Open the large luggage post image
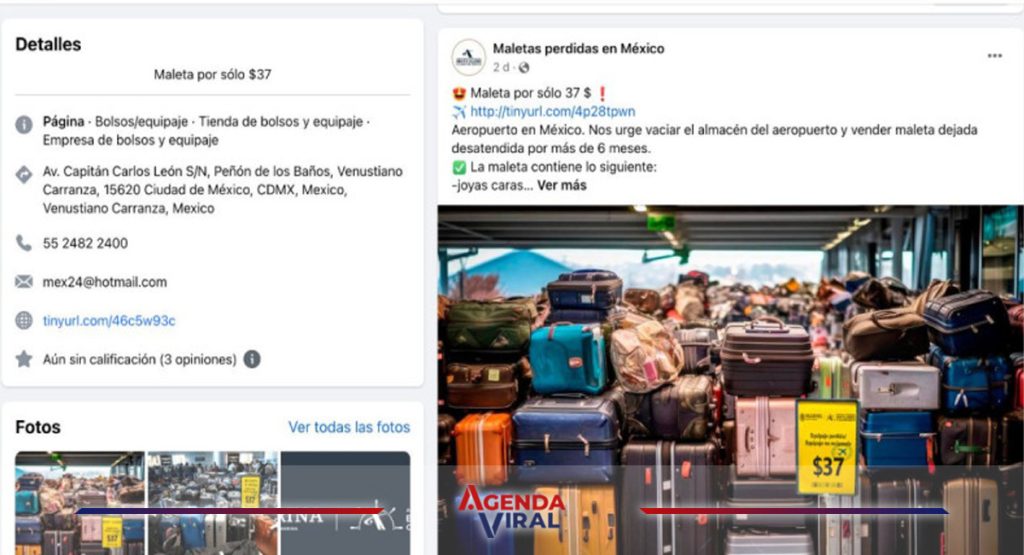 tap(730, 380)
